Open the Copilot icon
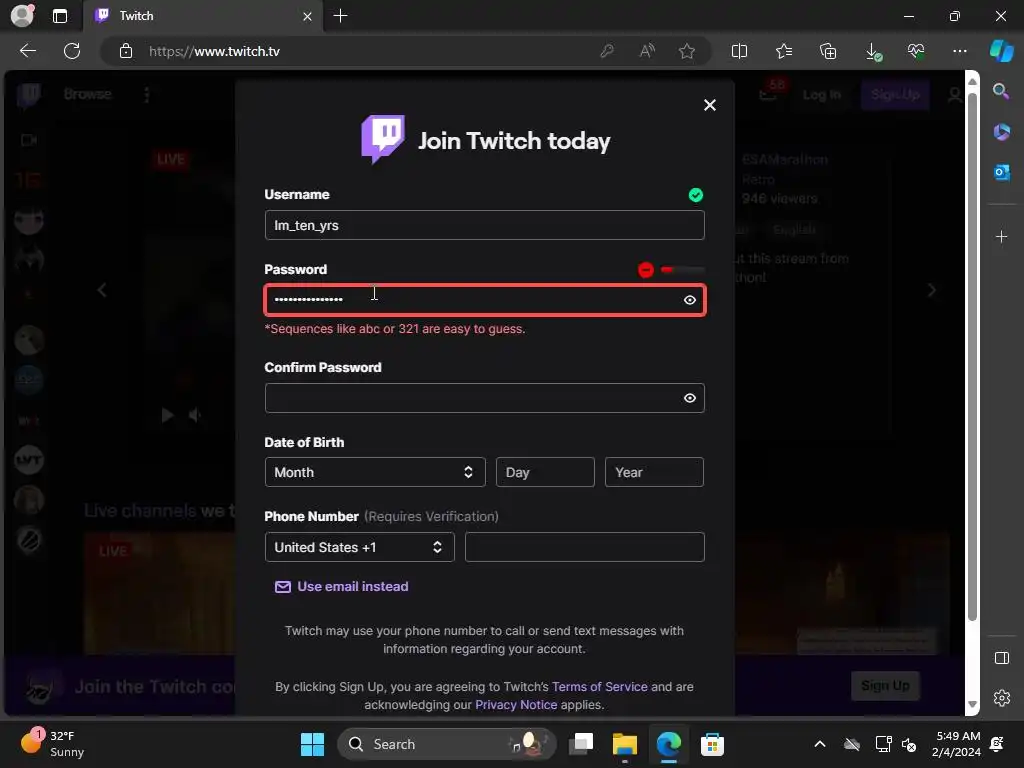 click(1002, 51)
